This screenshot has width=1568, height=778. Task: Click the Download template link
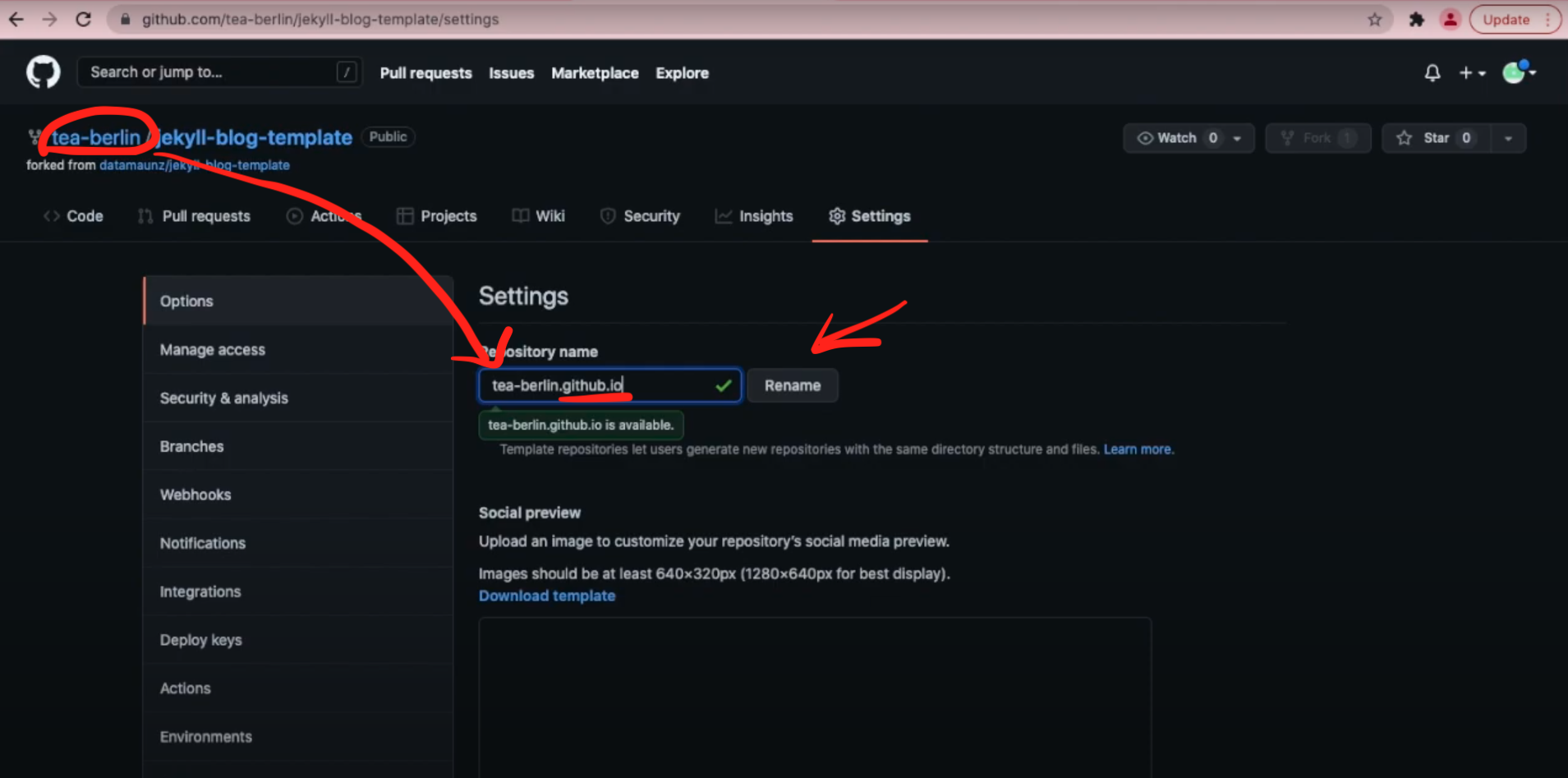click(547, 596)
